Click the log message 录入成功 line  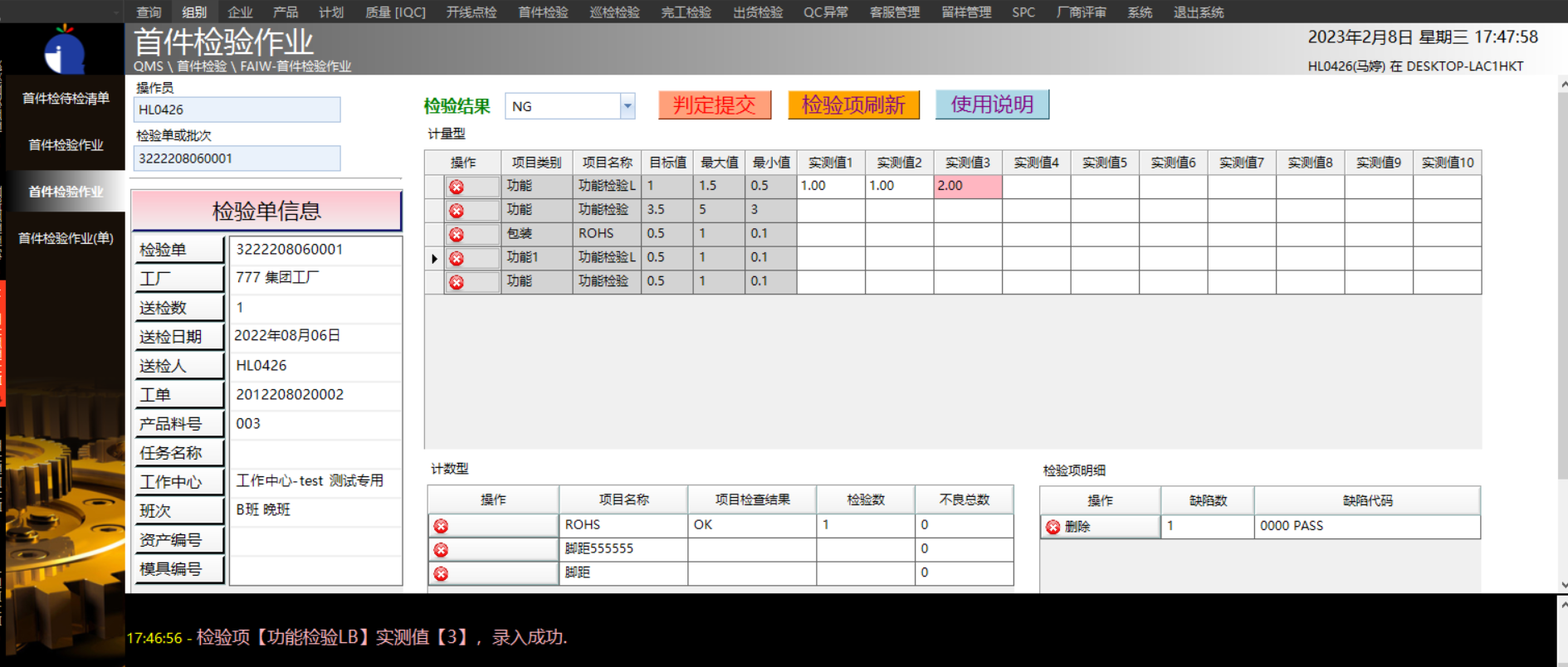click(347, 637)
